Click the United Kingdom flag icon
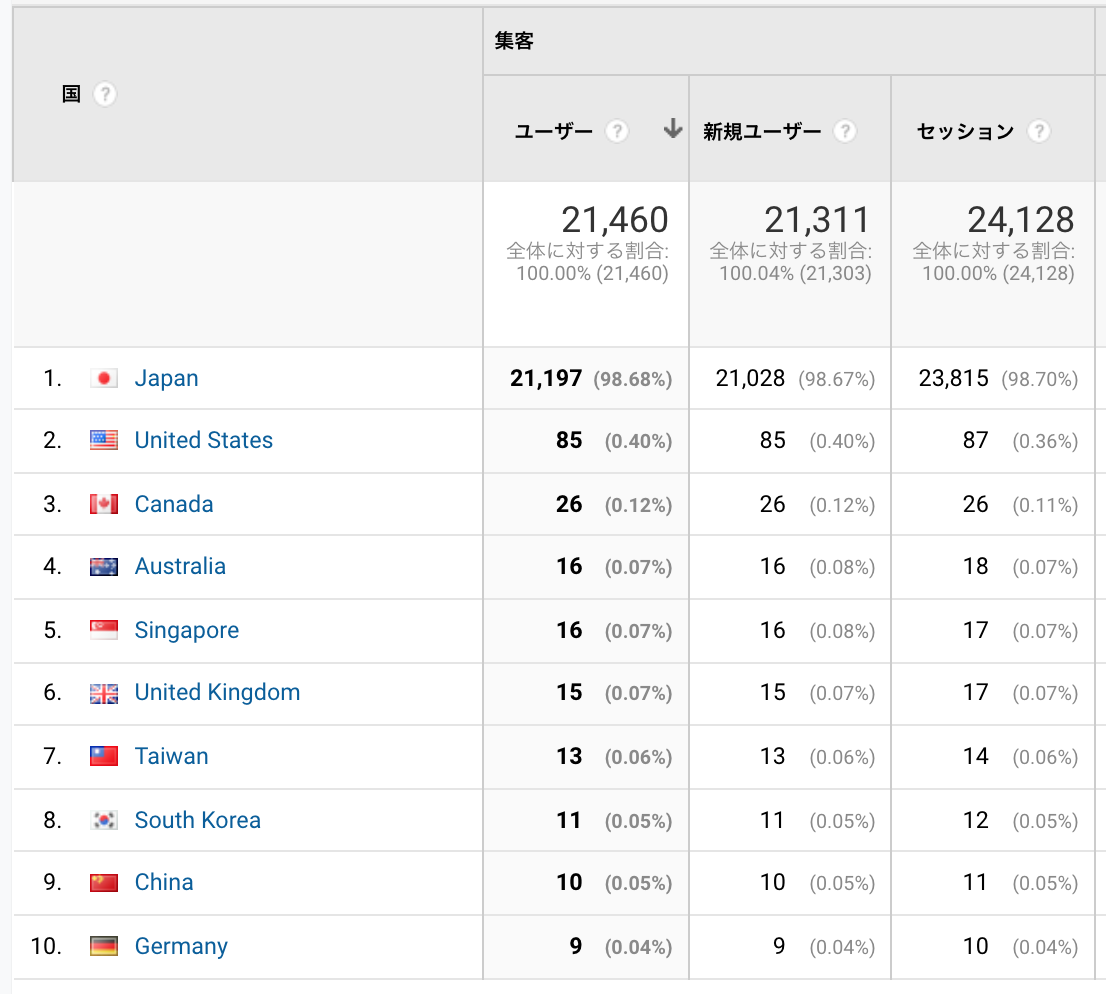 click(104, 693)
